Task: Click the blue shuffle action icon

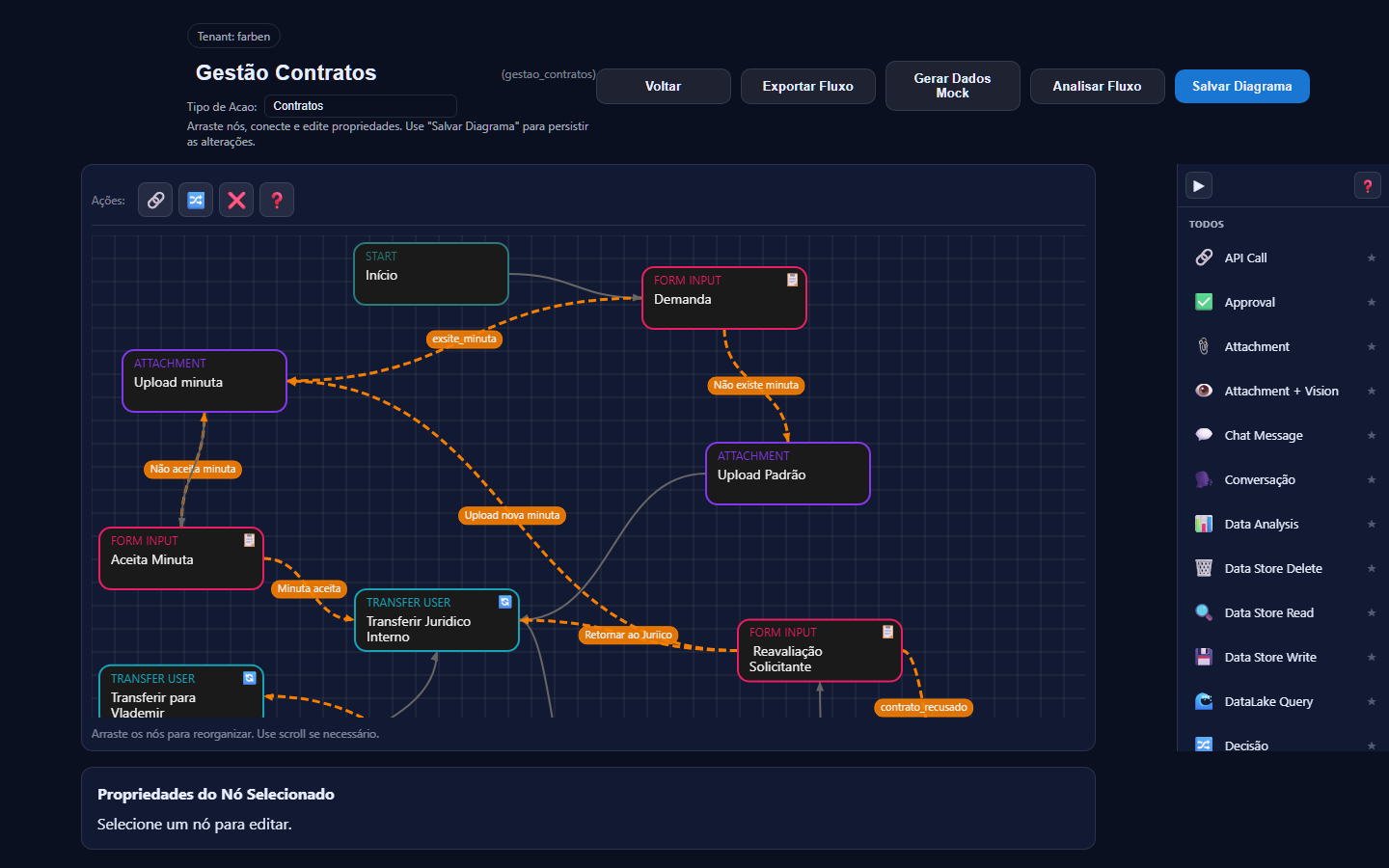Action: (x=196, y=200)
